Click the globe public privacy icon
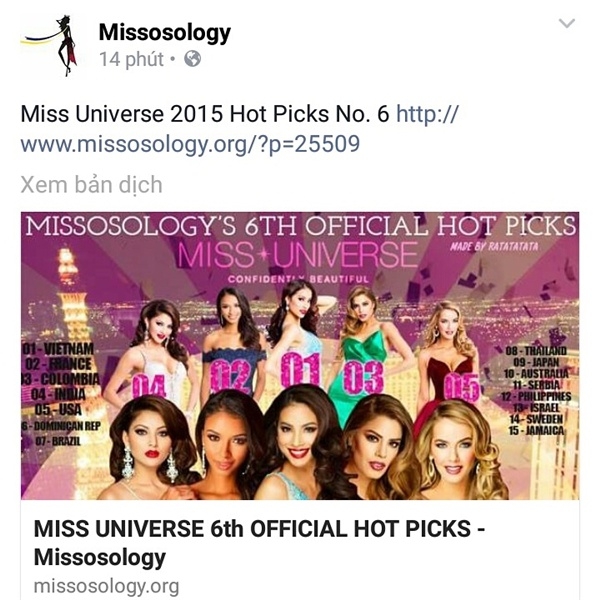Image resolution: width=600 pixels, height=600 pixels. tap(192, 59)
